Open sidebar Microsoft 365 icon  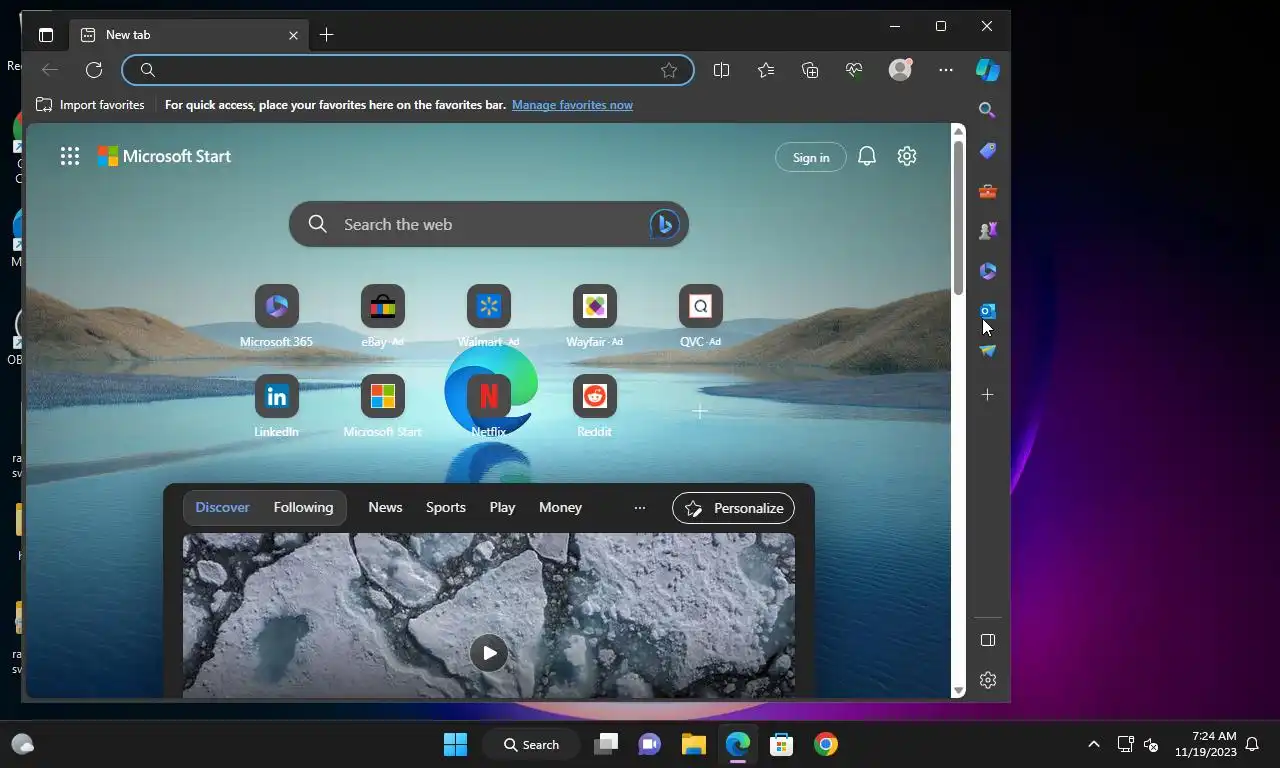pyautogui.click(x=987, y=271)
